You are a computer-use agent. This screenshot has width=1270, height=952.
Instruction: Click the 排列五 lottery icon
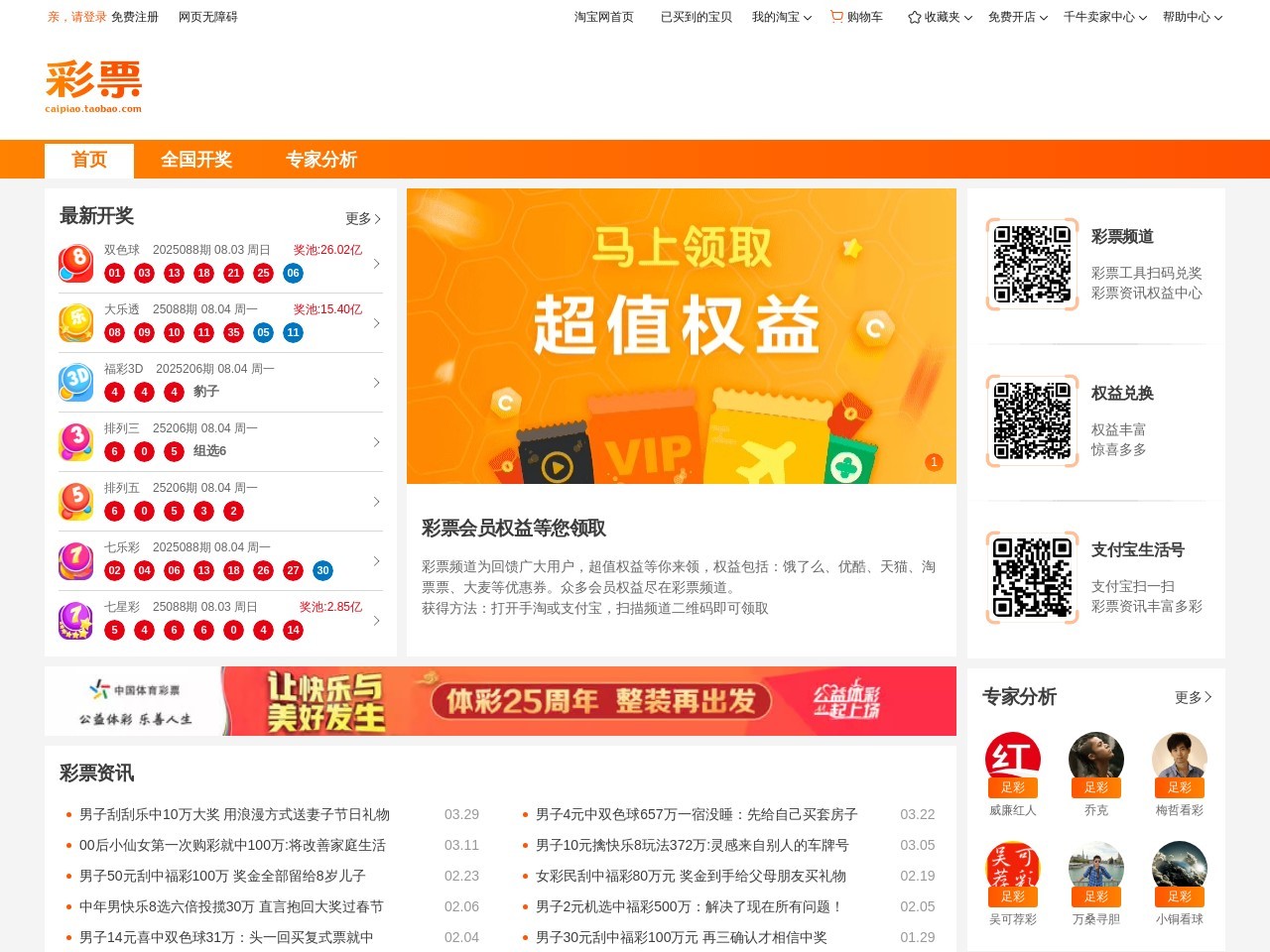(75, 502)
